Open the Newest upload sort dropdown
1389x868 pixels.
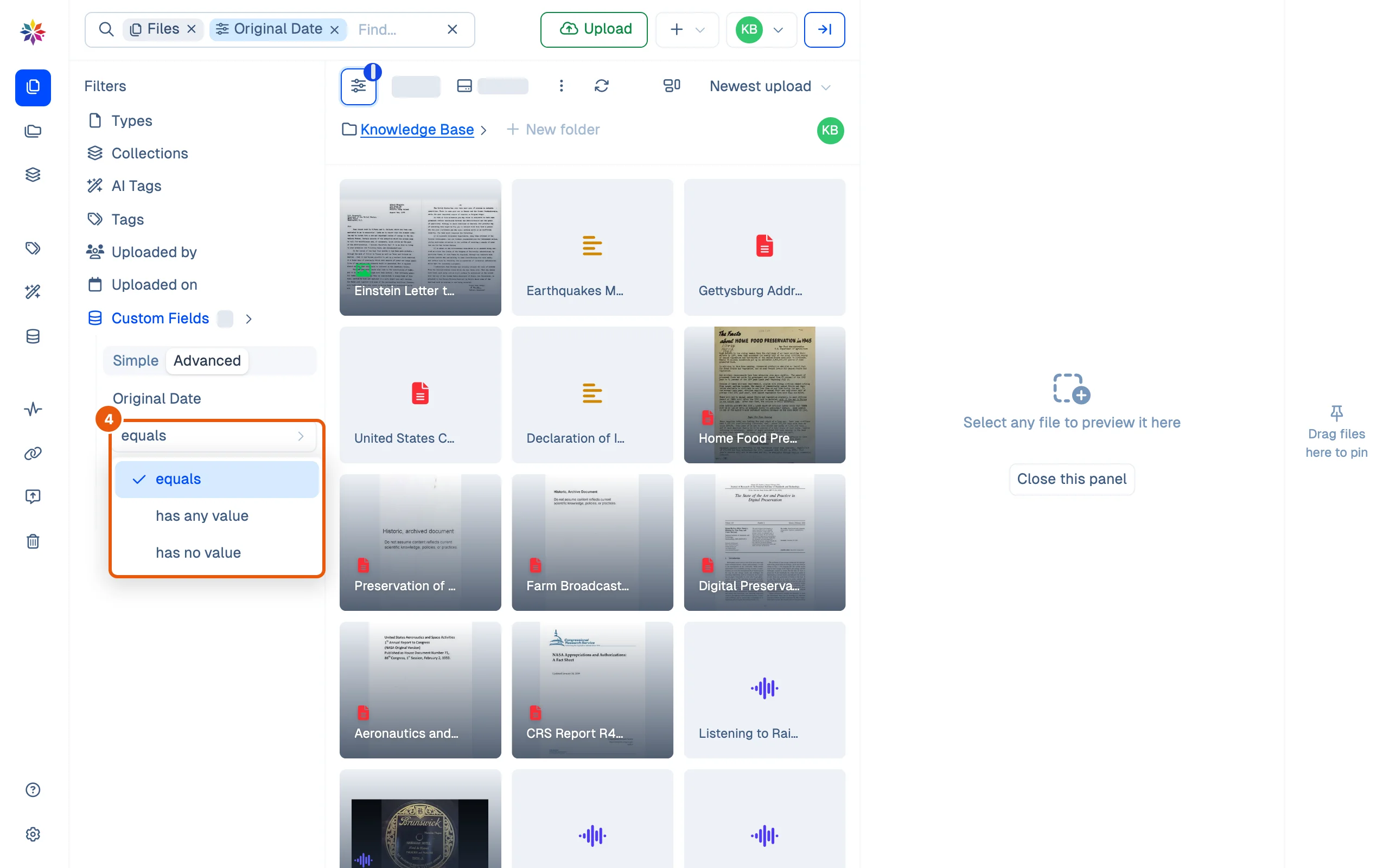(x=770, y=86)
